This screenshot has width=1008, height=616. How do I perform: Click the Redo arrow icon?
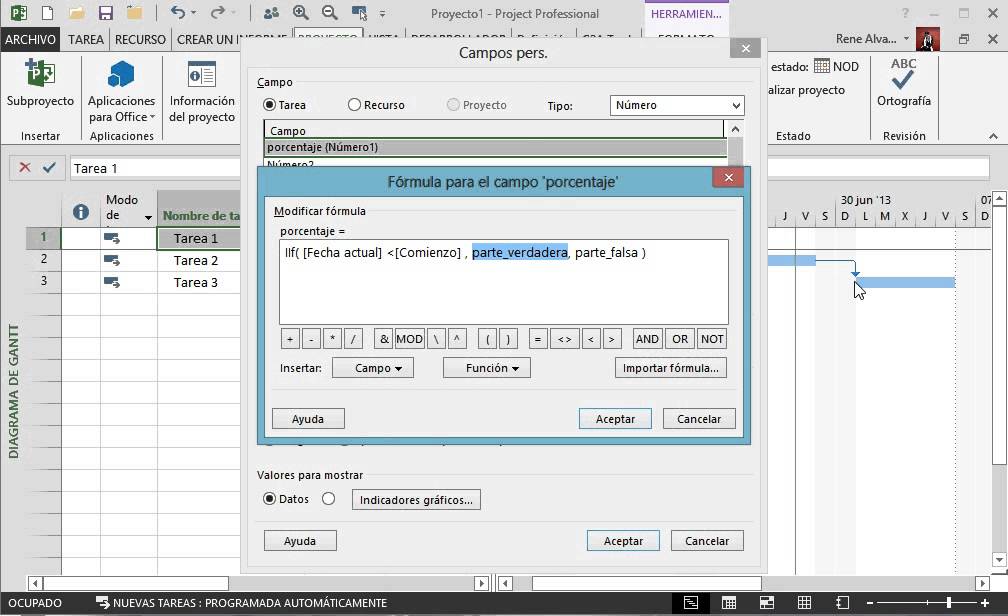(218, 12)
